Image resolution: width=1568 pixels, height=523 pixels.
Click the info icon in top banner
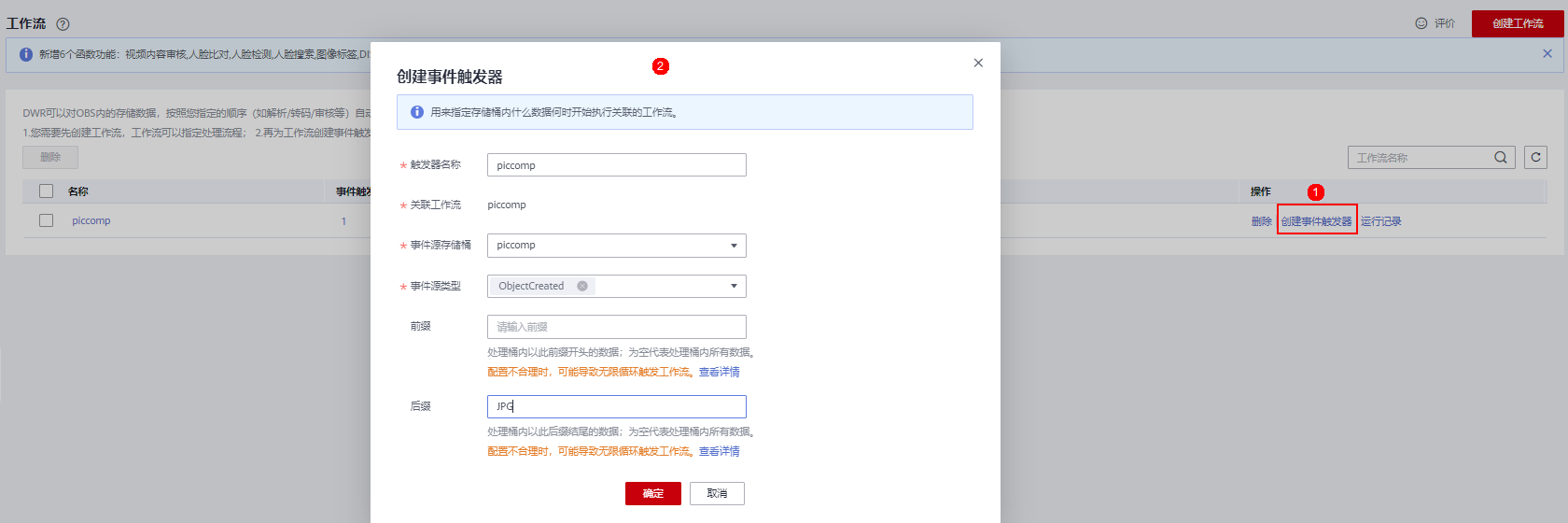(x=26, y=55)
